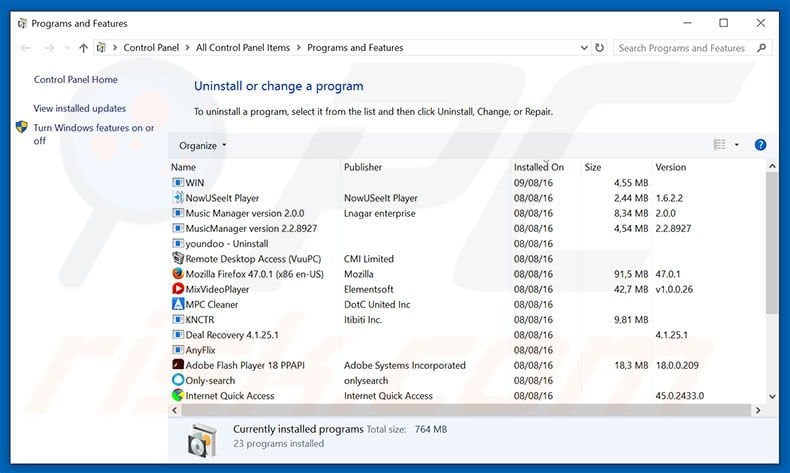
Task: Open the Help question mark icon
Action: 760,145
